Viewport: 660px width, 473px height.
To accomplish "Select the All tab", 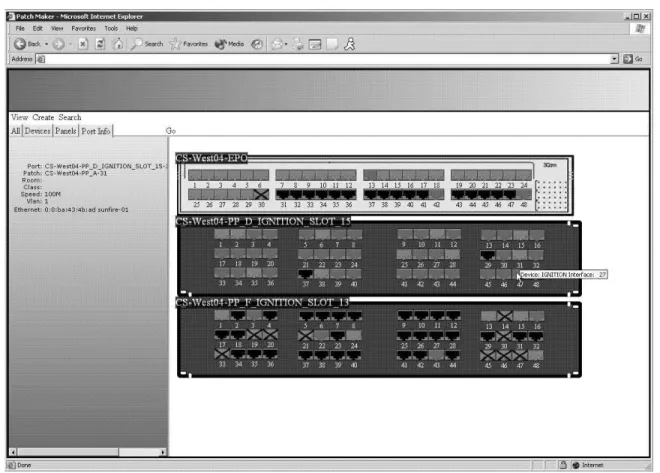I will coord(15,131).
